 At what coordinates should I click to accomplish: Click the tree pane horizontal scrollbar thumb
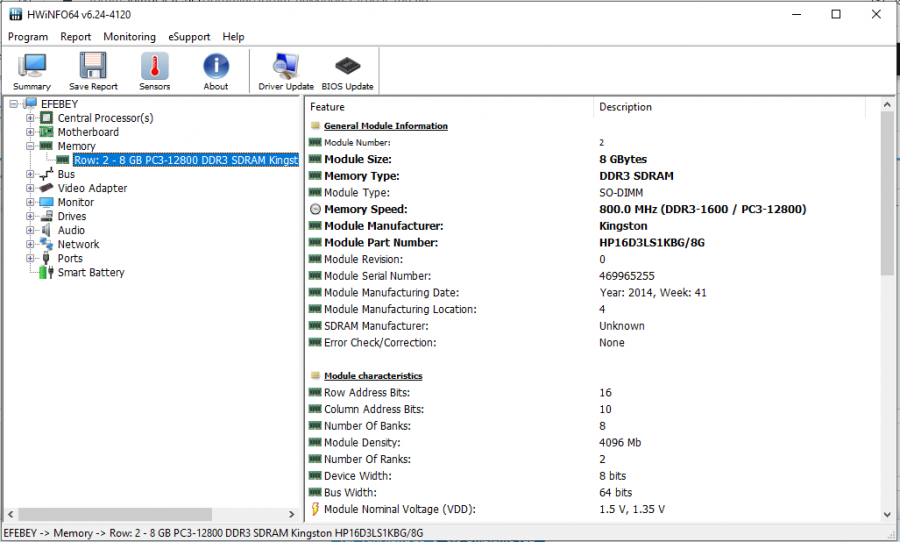pos(115,514)
